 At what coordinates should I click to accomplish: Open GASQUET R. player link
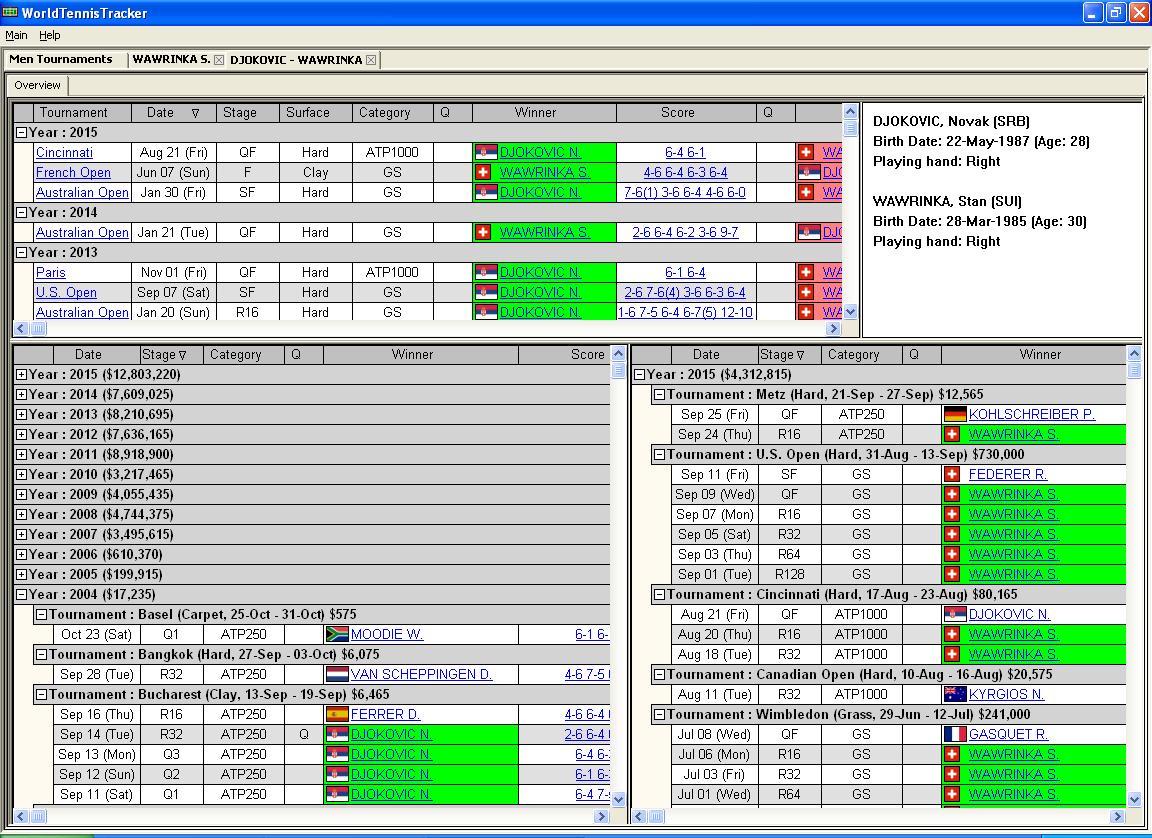(x=1009, y=734)
